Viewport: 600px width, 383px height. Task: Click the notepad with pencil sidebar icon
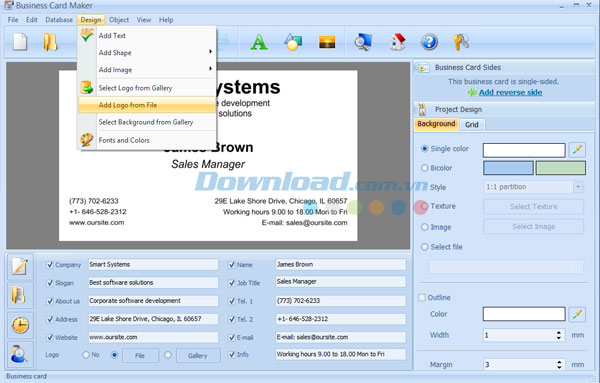click(x=20, y=266)
